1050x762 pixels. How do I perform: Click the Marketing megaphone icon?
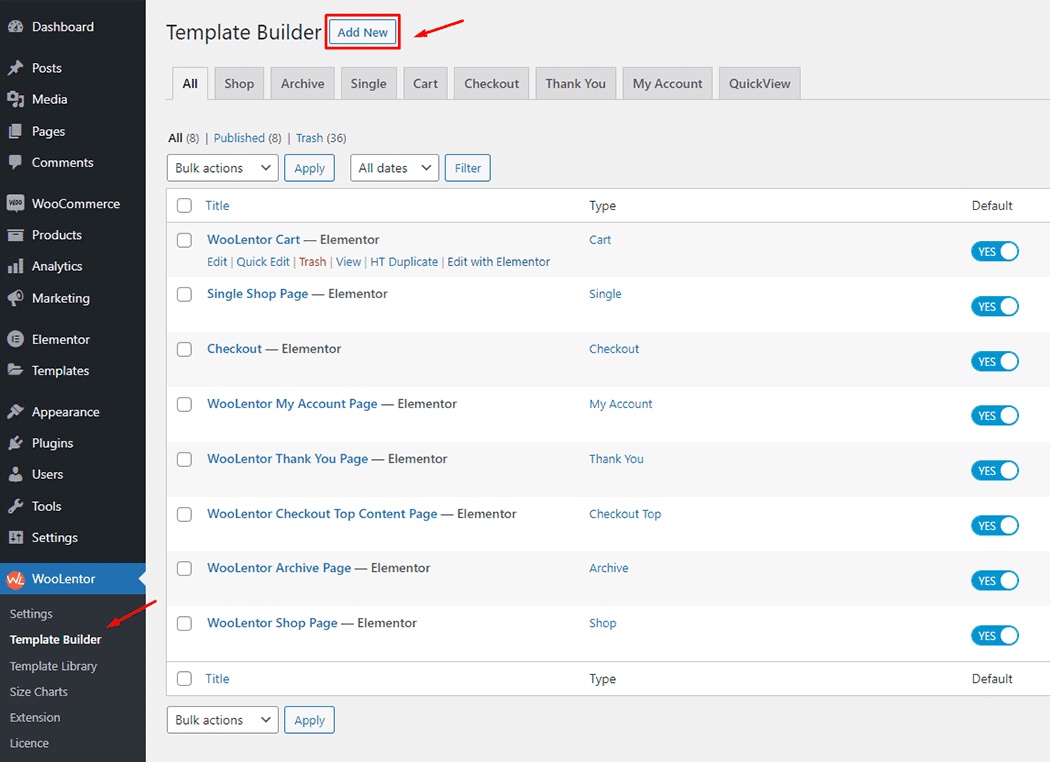[x=16, y=298]
